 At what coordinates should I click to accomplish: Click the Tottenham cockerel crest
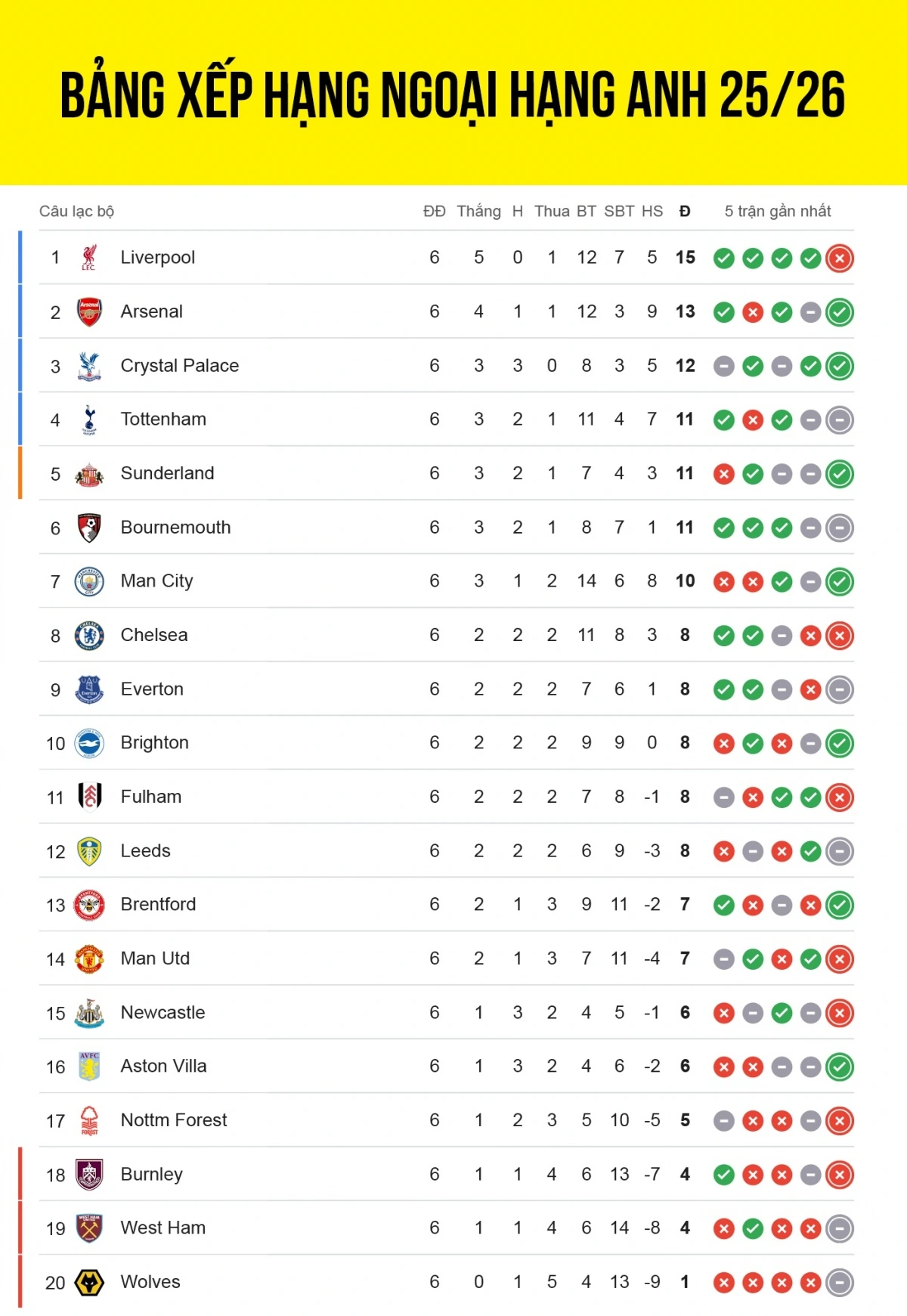(89, 420)
